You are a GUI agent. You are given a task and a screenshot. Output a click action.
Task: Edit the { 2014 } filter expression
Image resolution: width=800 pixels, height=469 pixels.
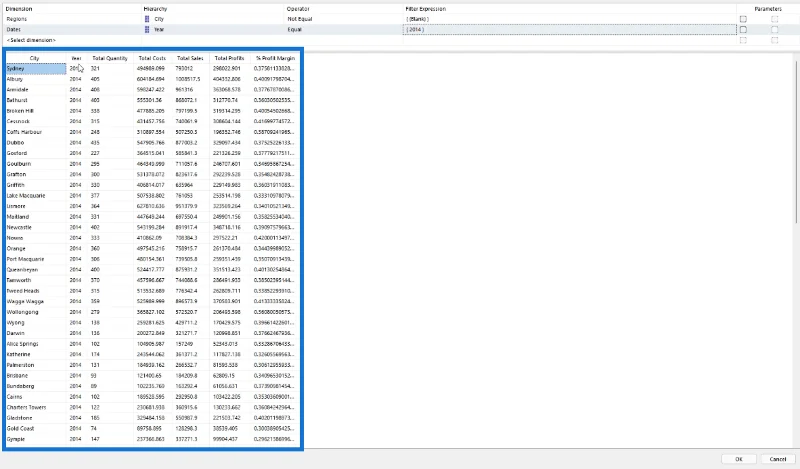click(x=569, y=30)
